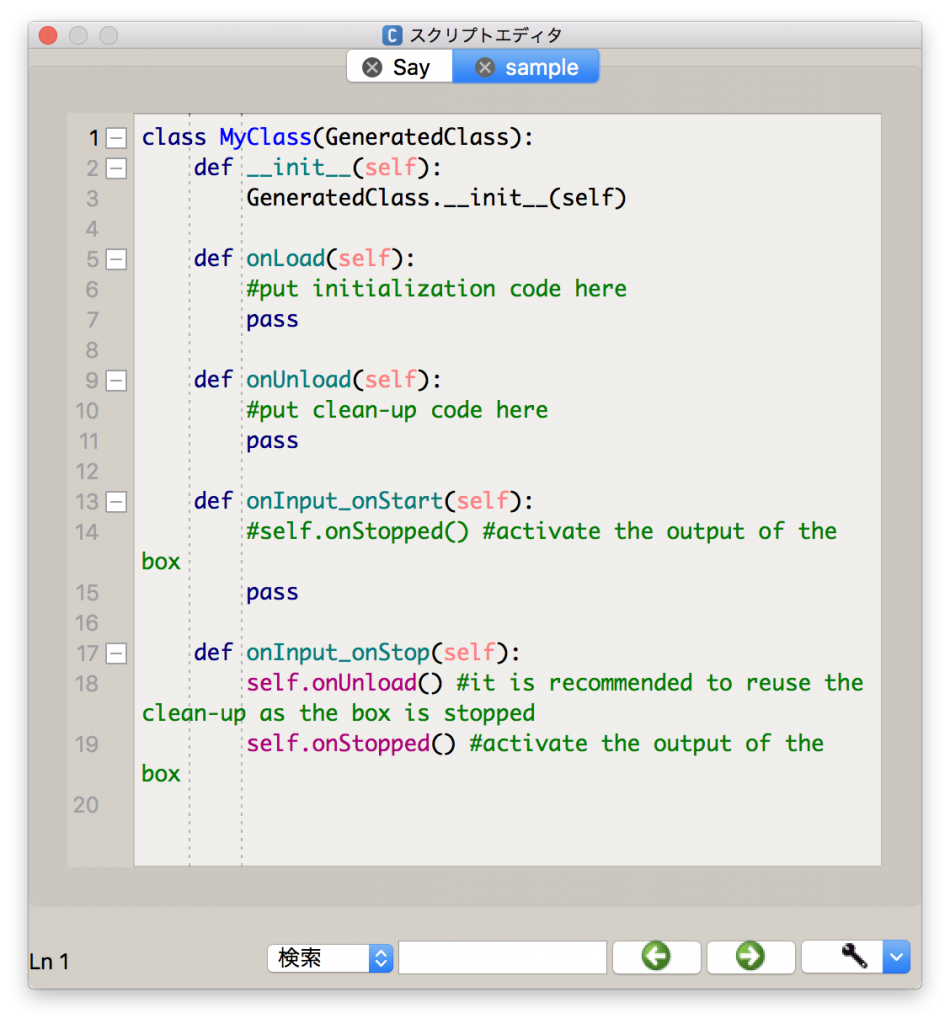This screenshot has width=950, height=1024.
Task: Close the sample tab with its X icon
Action: pyautogui.click(x=485, y=67)
